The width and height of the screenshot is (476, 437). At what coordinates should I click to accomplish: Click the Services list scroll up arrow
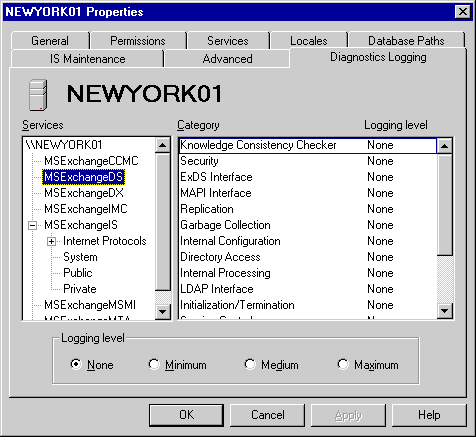[163, 145]
